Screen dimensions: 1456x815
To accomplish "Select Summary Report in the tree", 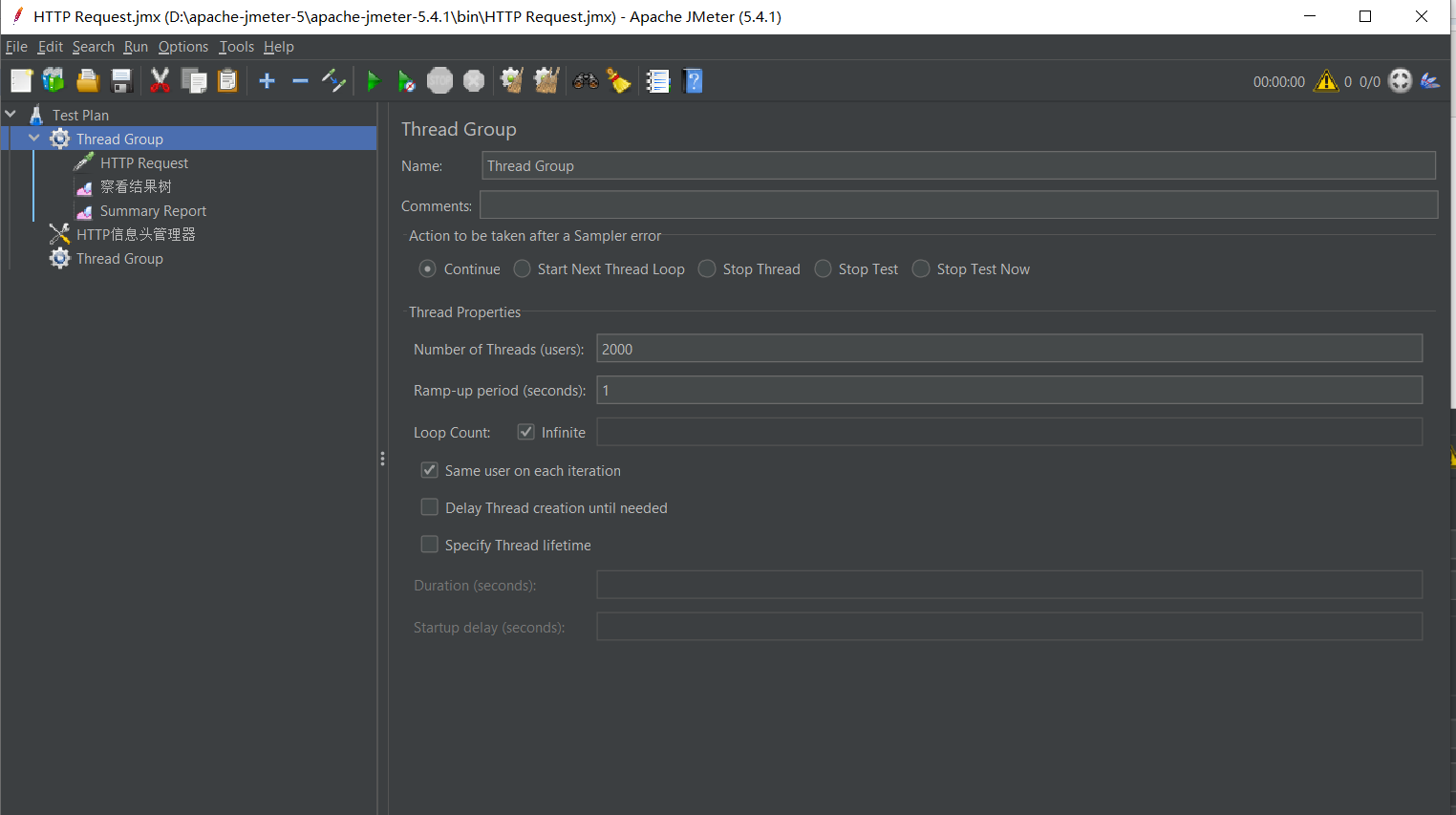I will (153, 211).
